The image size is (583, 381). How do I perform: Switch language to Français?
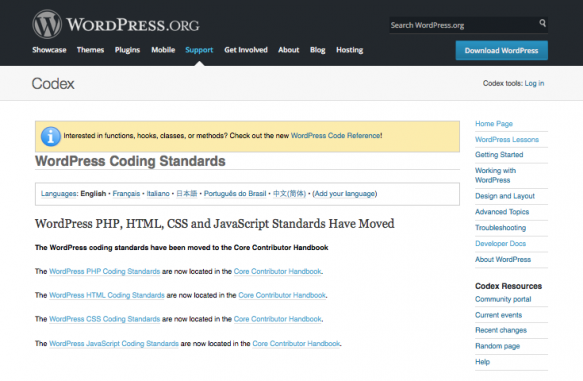pos(126,194)
